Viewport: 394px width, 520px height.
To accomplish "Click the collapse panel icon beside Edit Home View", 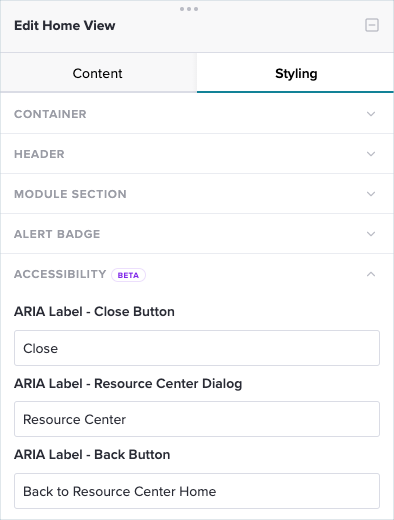I will [x=372, y=25].
